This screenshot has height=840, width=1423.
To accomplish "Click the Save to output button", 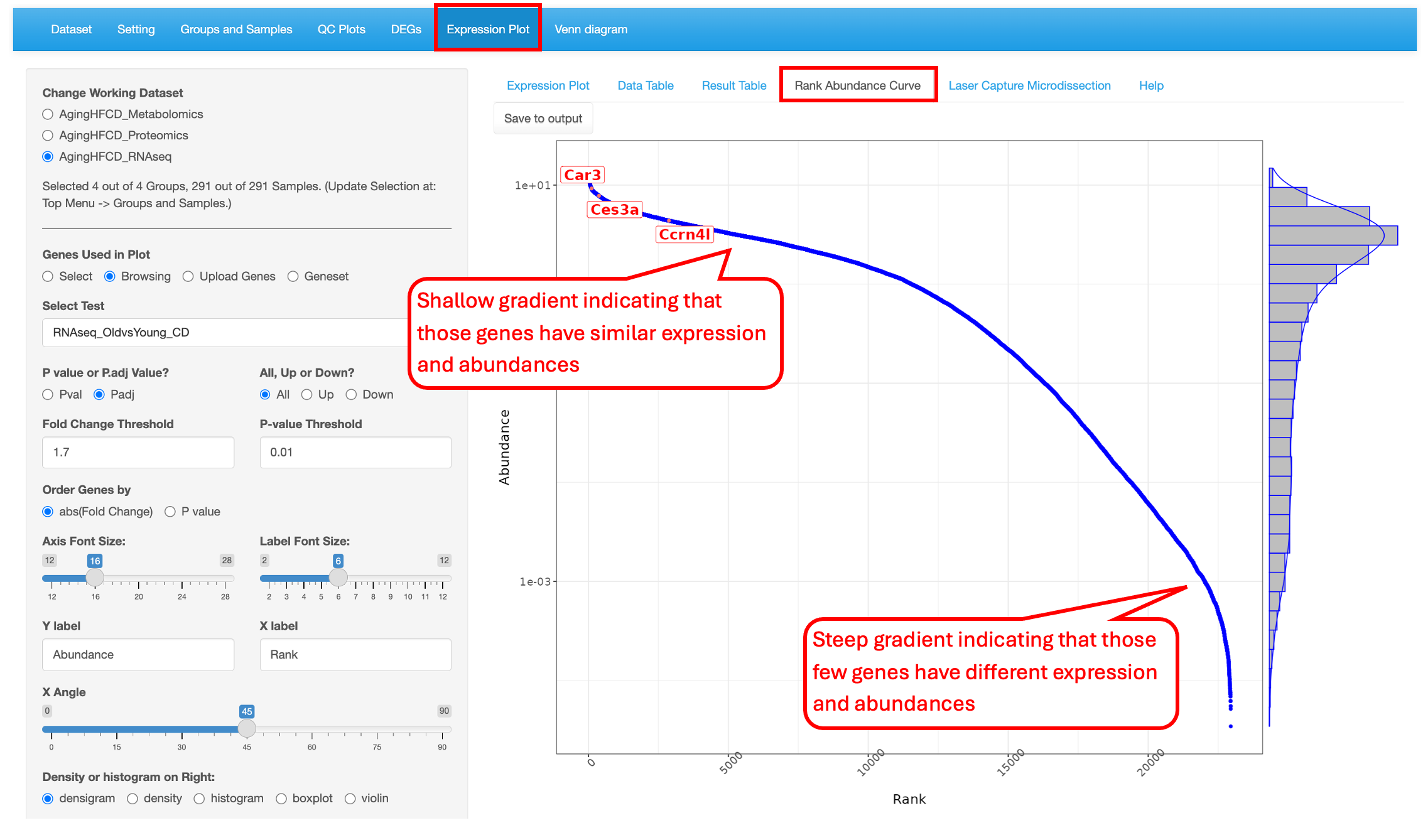I will (543, 119).
